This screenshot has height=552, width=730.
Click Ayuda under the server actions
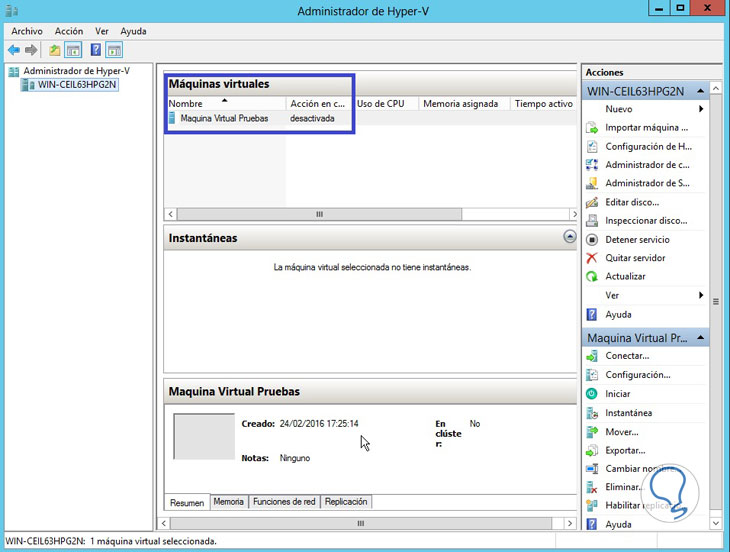[618, 315]
